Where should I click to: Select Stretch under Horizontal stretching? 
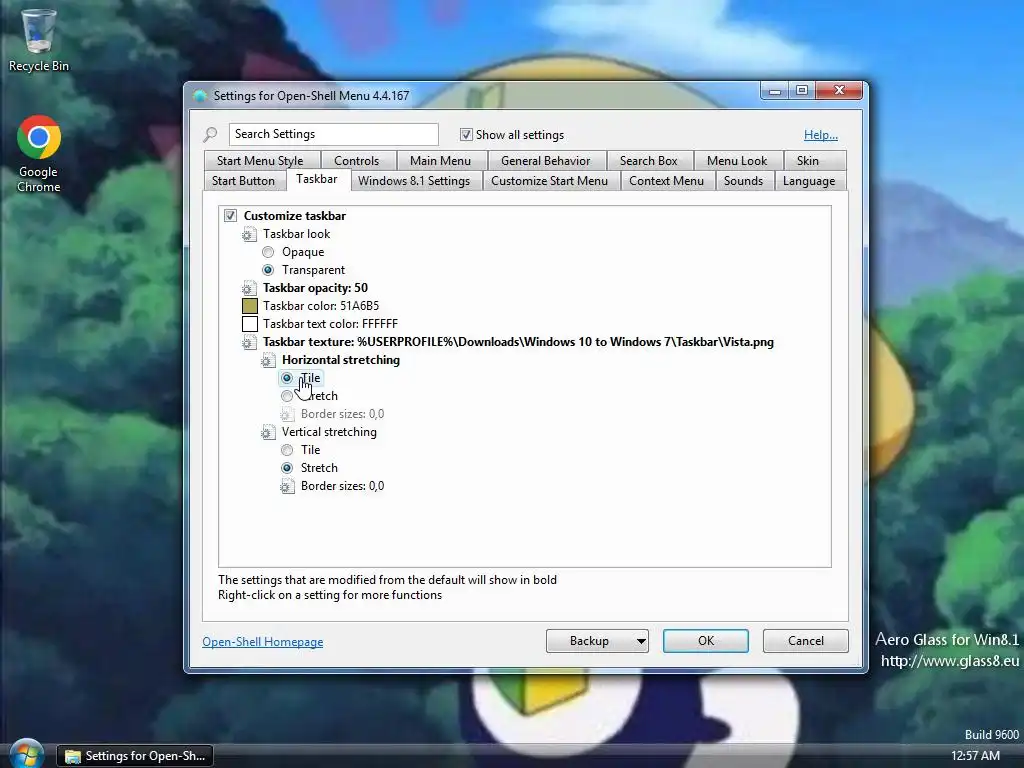click(x=287, y=396)
